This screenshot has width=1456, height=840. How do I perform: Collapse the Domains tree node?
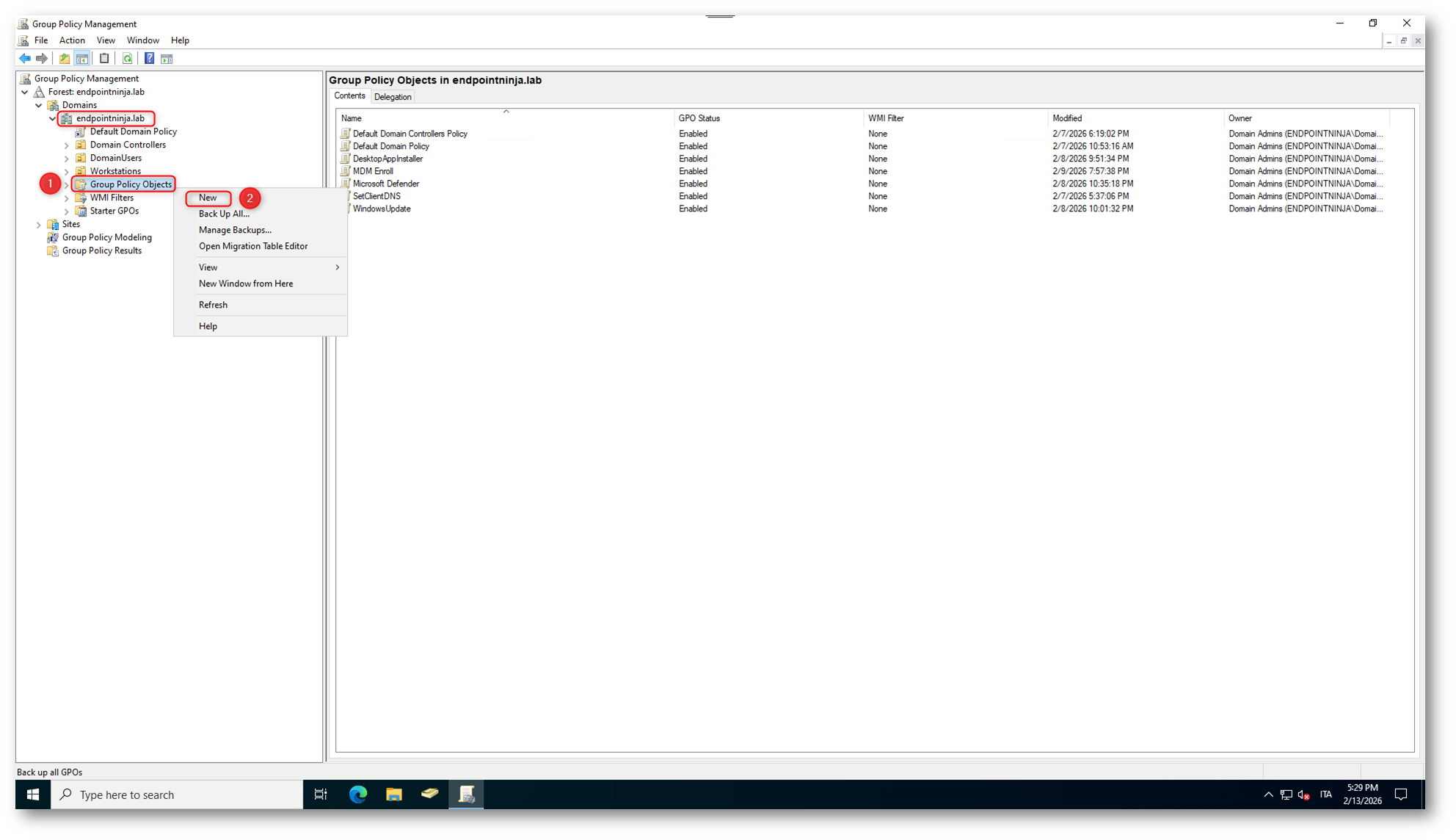(x=39, y=106)
